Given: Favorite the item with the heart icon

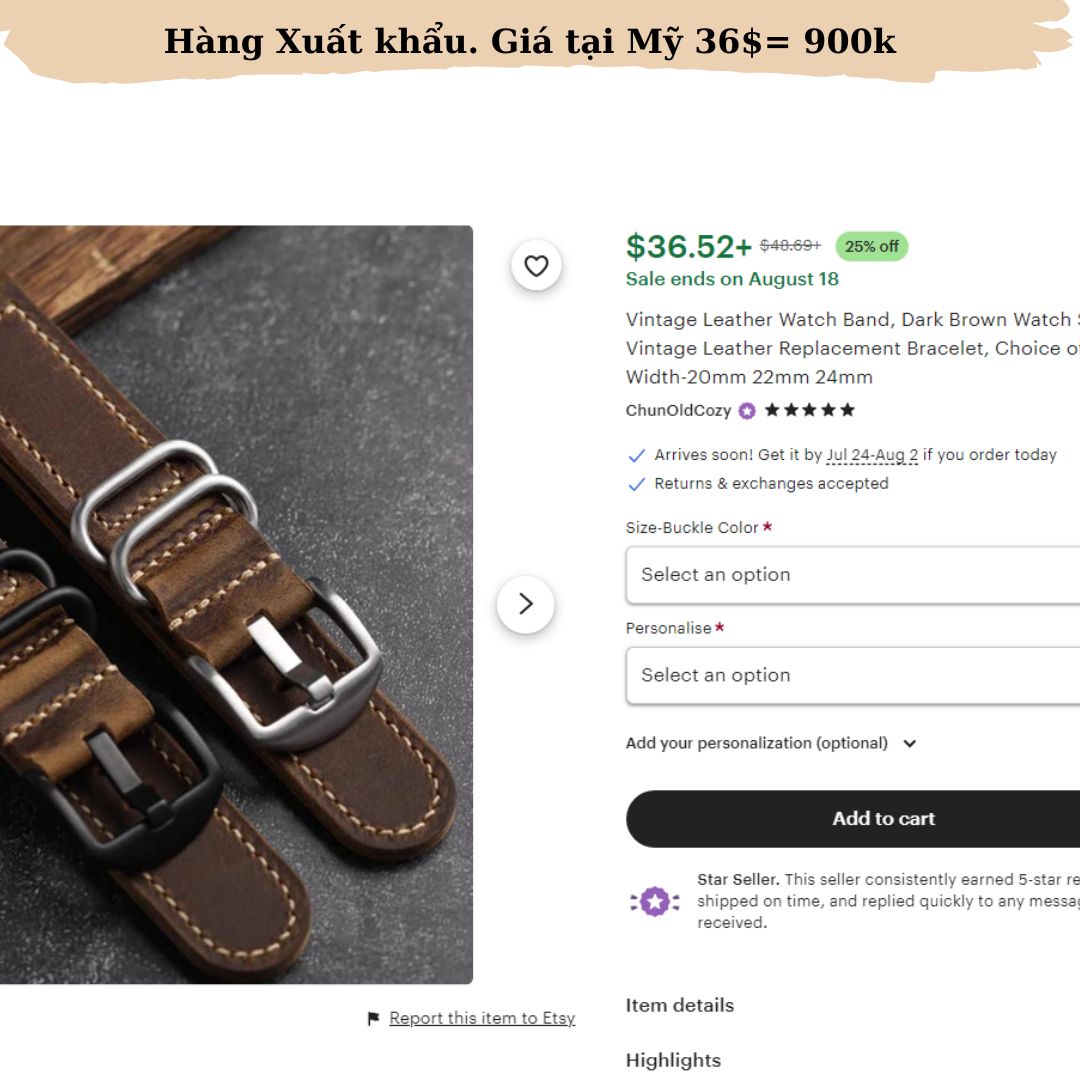Looking at the screenshot, I should [x=536, y=265].
